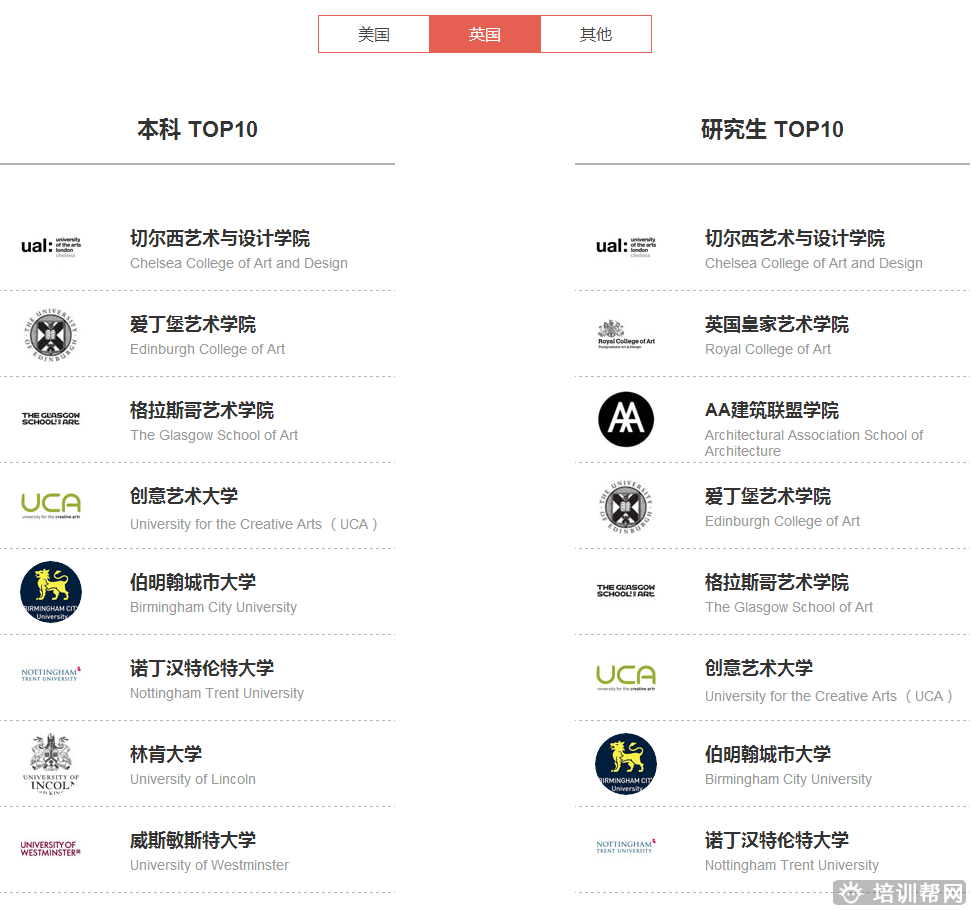Click the University of Westminster logo
971x910 pixels.
click(51, 849)
